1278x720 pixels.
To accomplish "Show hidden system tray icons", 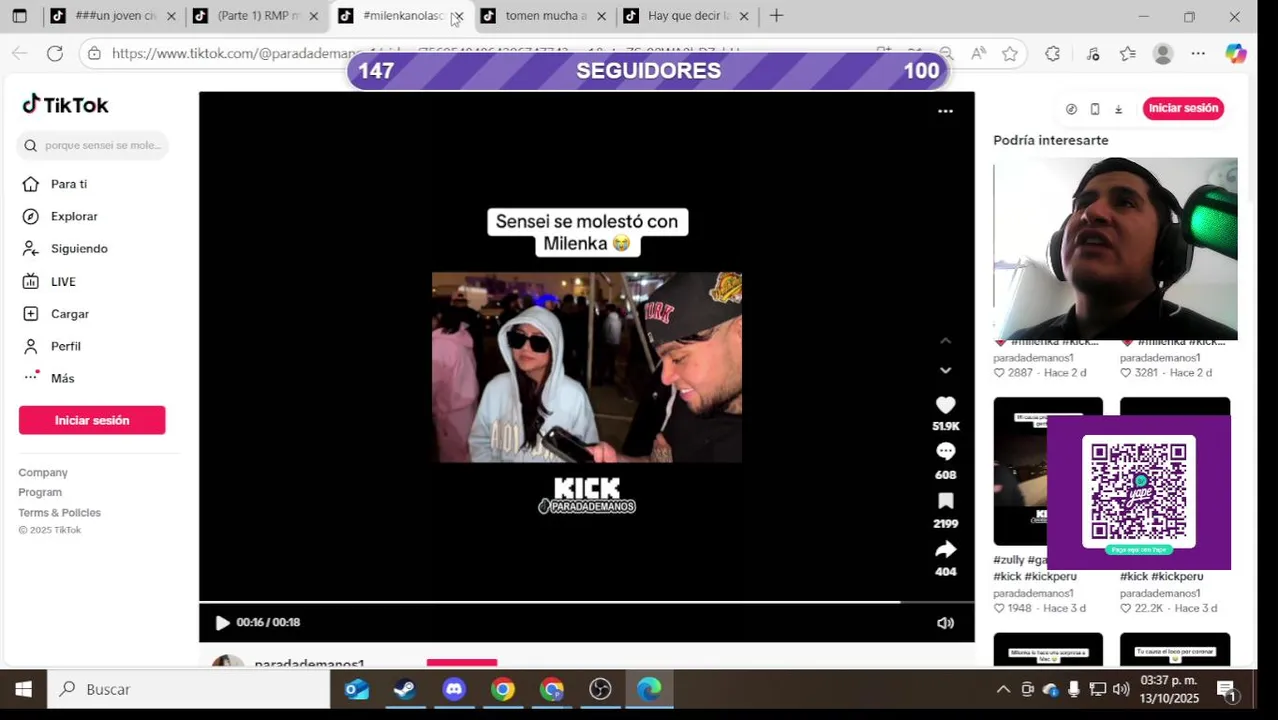I will click(1003, 689).
